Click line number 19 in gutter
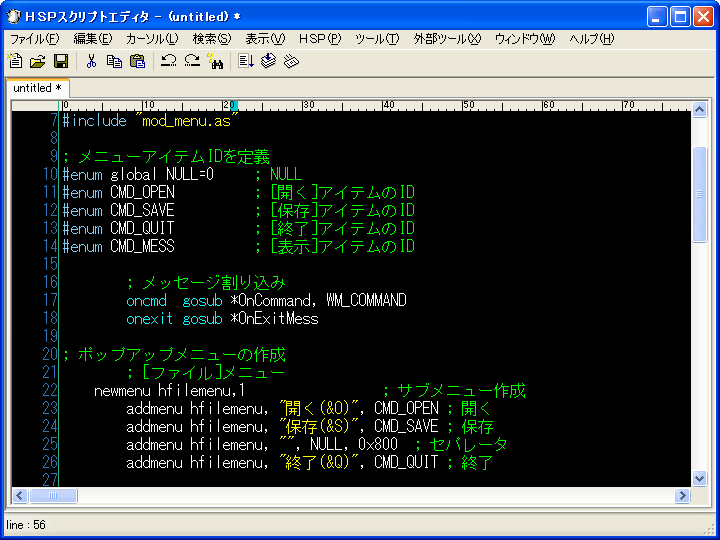This screenshot has width=720, height=540. (50, 337)
